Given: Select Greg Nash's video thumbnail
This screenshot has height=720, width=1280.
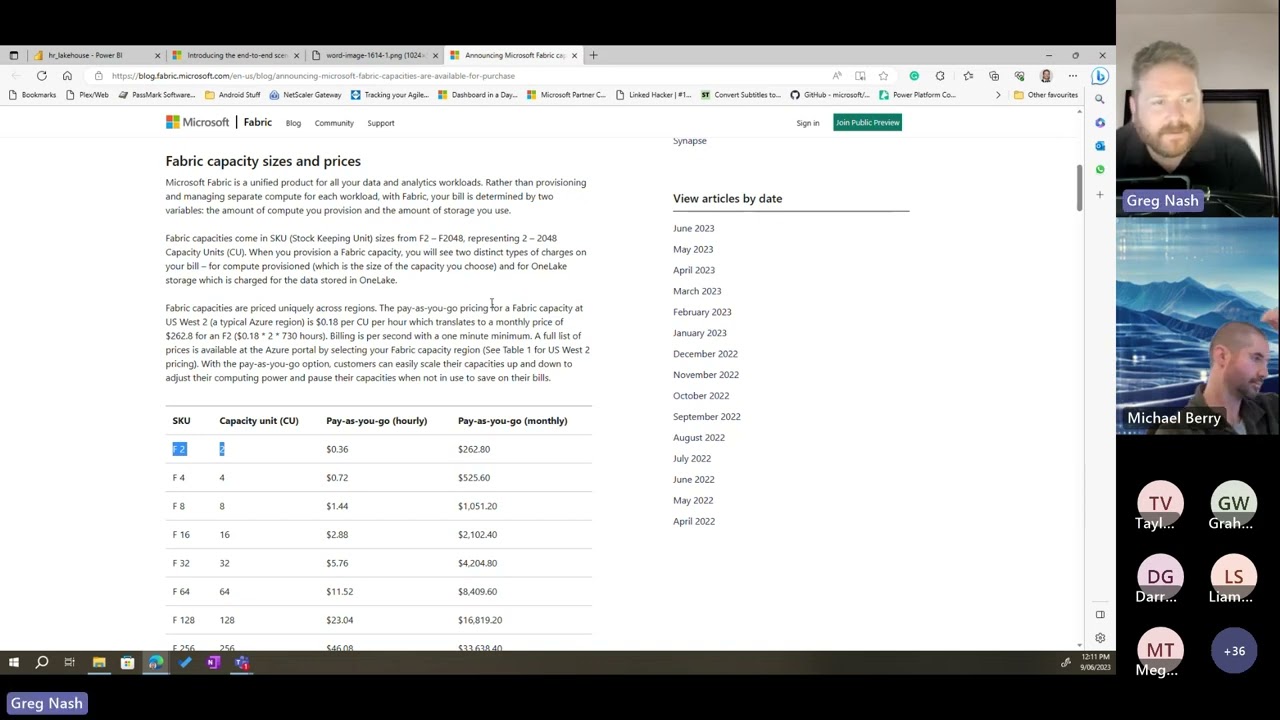Looking at the screenshot, I should point(1198,108).
